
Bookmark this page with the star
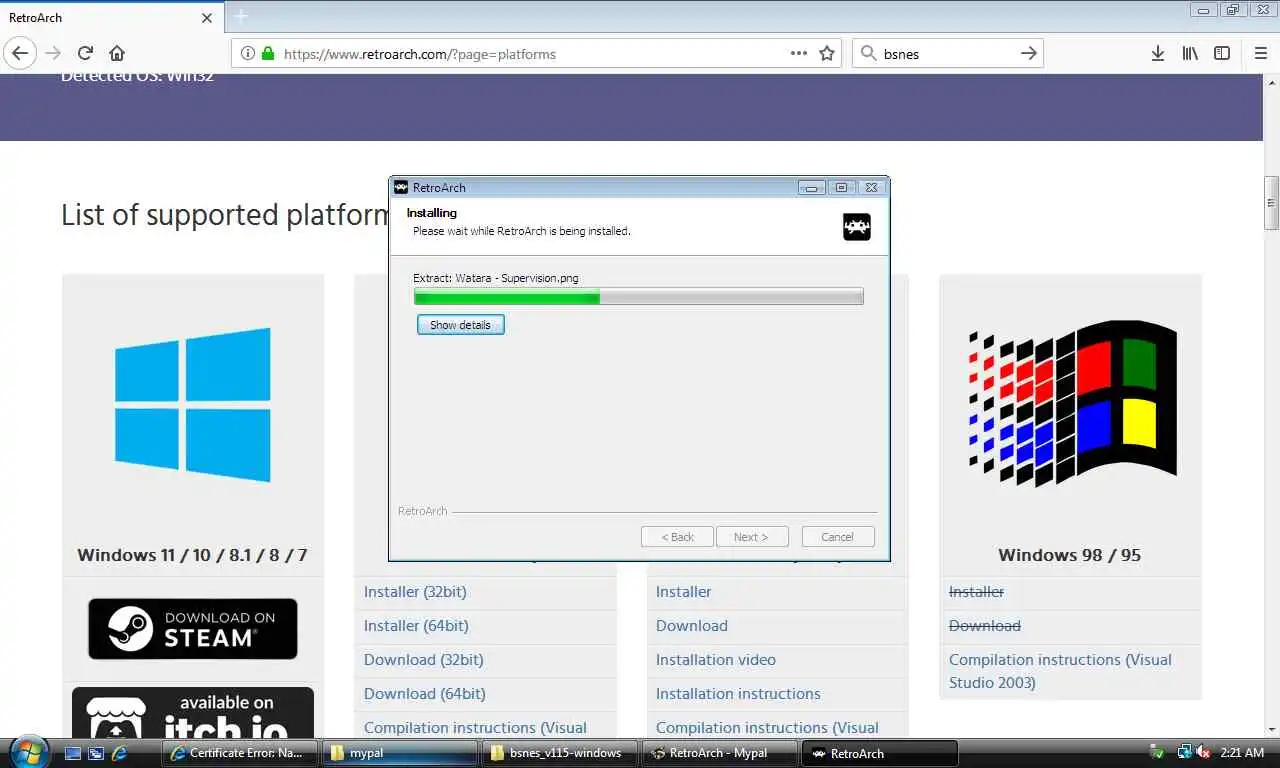(x=827, y=54)
